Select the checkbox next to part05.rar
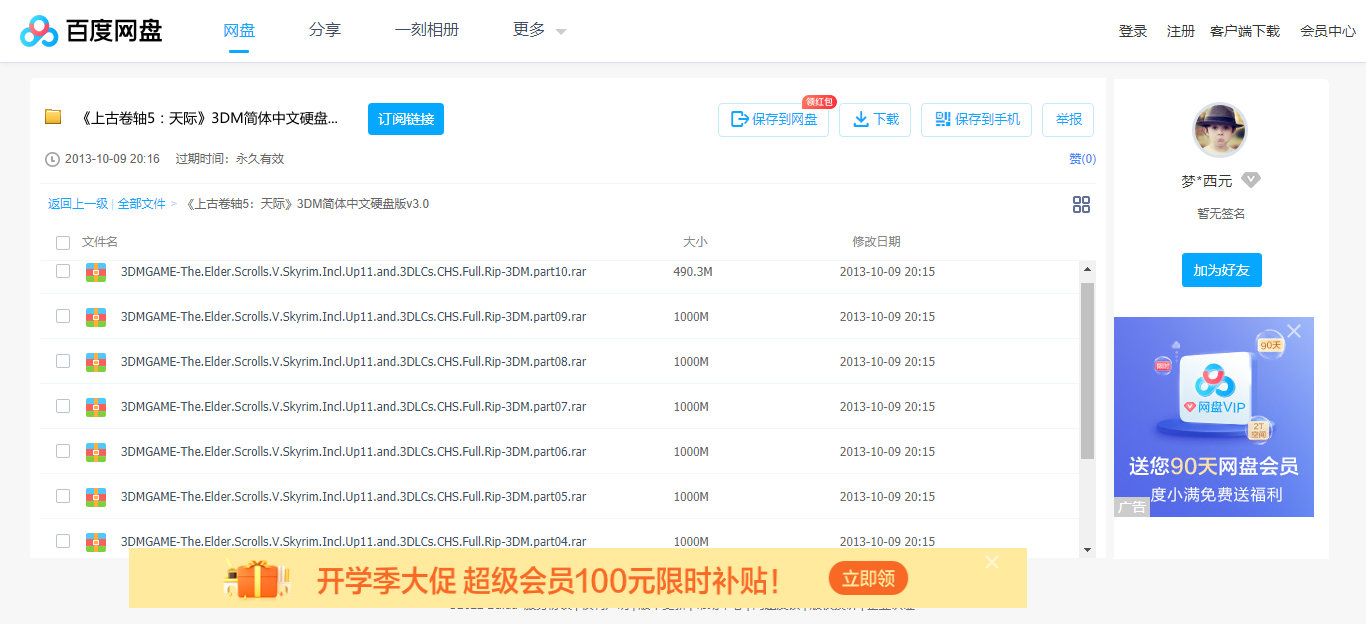 (63, 496)
